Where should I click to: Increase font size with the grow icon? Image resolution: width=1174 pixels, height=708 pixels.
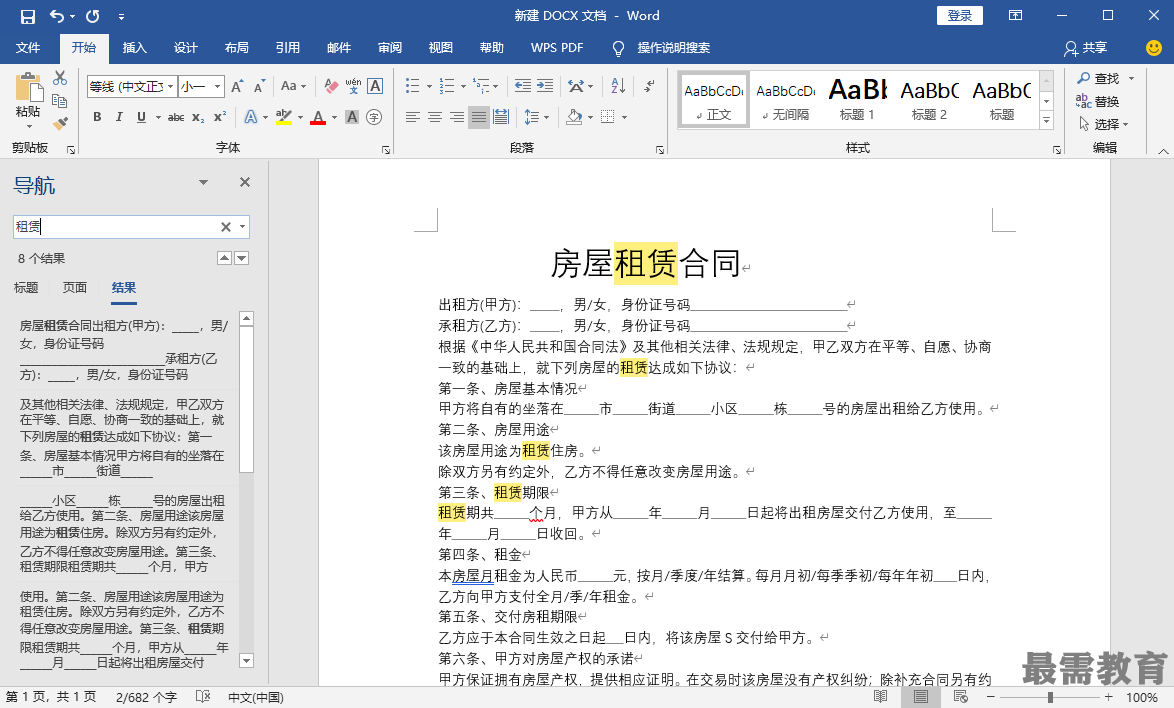pyautogui.click(x=237, y=87)
